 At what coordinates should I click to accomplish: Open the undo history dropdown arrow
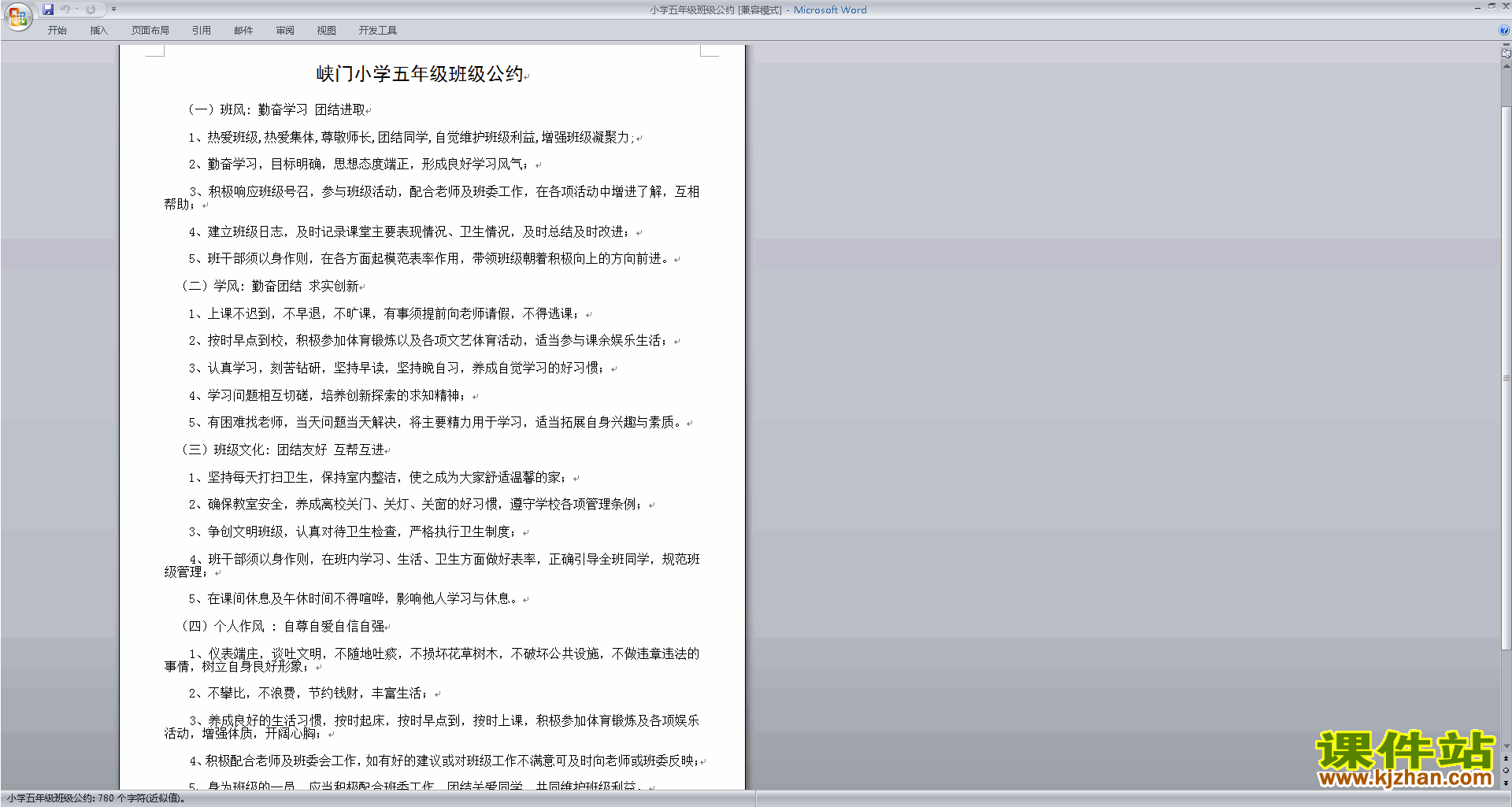point(77,9)
